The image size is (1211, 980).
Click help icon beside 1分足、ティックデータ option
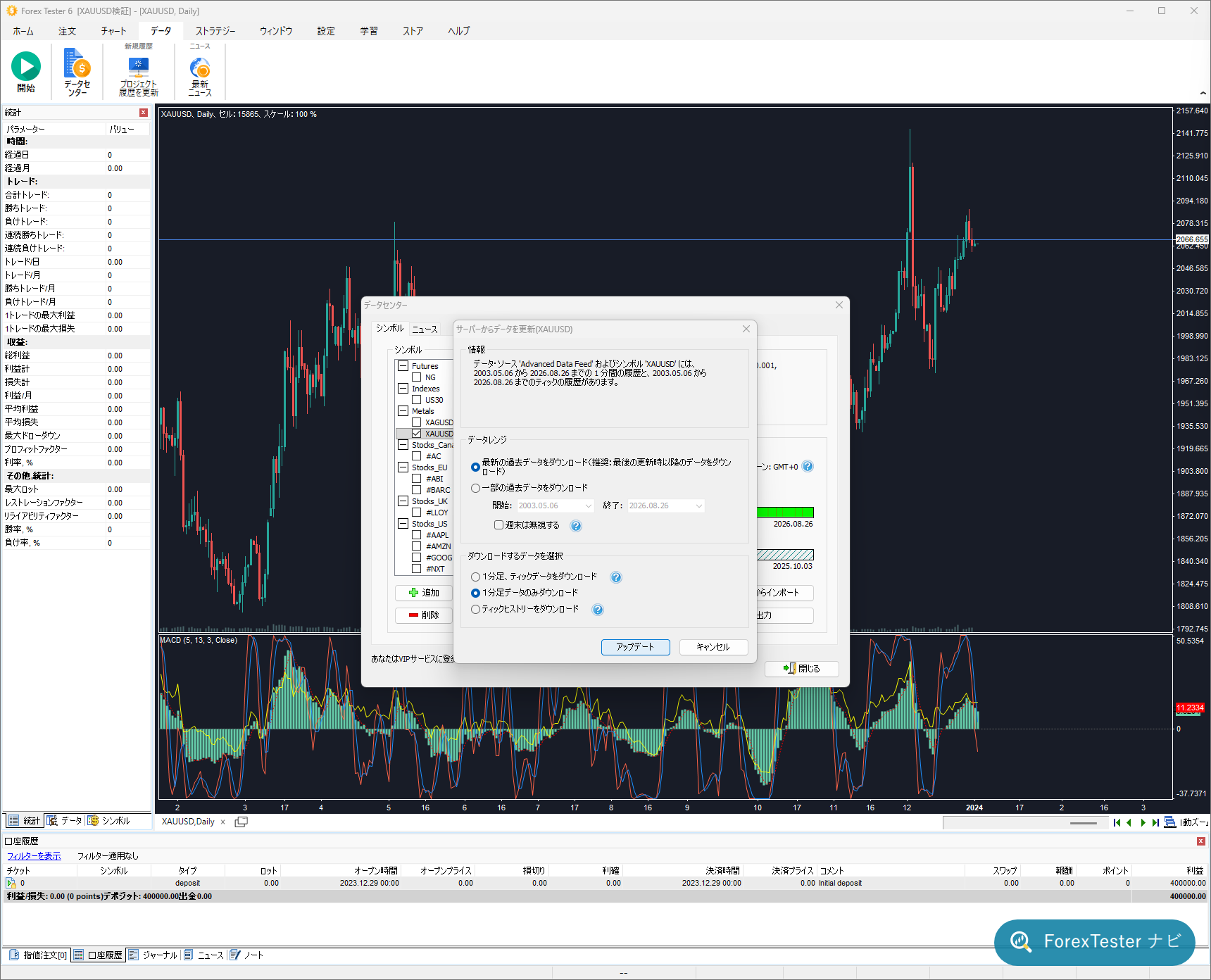click(x=616, y=577)
